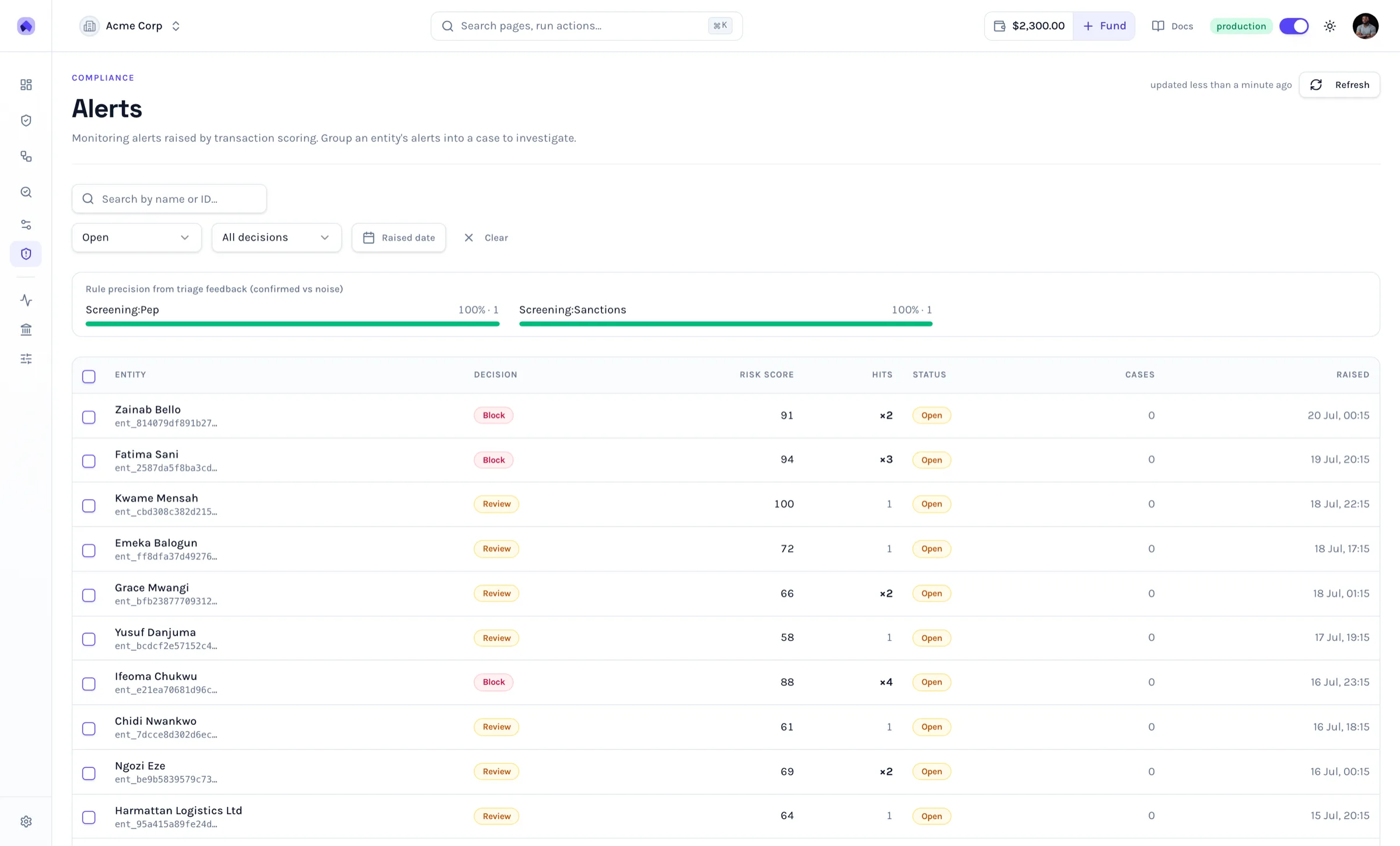This screenshot has height=846, width=1400.
Task: Click the ⌘K shortcut badge
Action: click(720, 26)
